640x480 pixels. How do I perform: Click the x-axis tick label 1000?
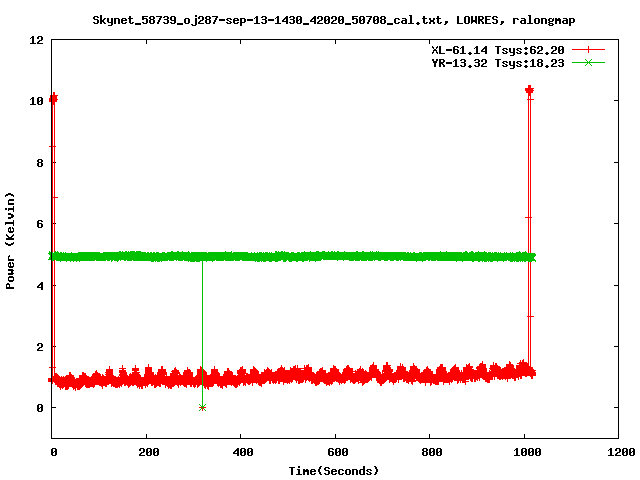pyautogui.click(x=527, y=452)
